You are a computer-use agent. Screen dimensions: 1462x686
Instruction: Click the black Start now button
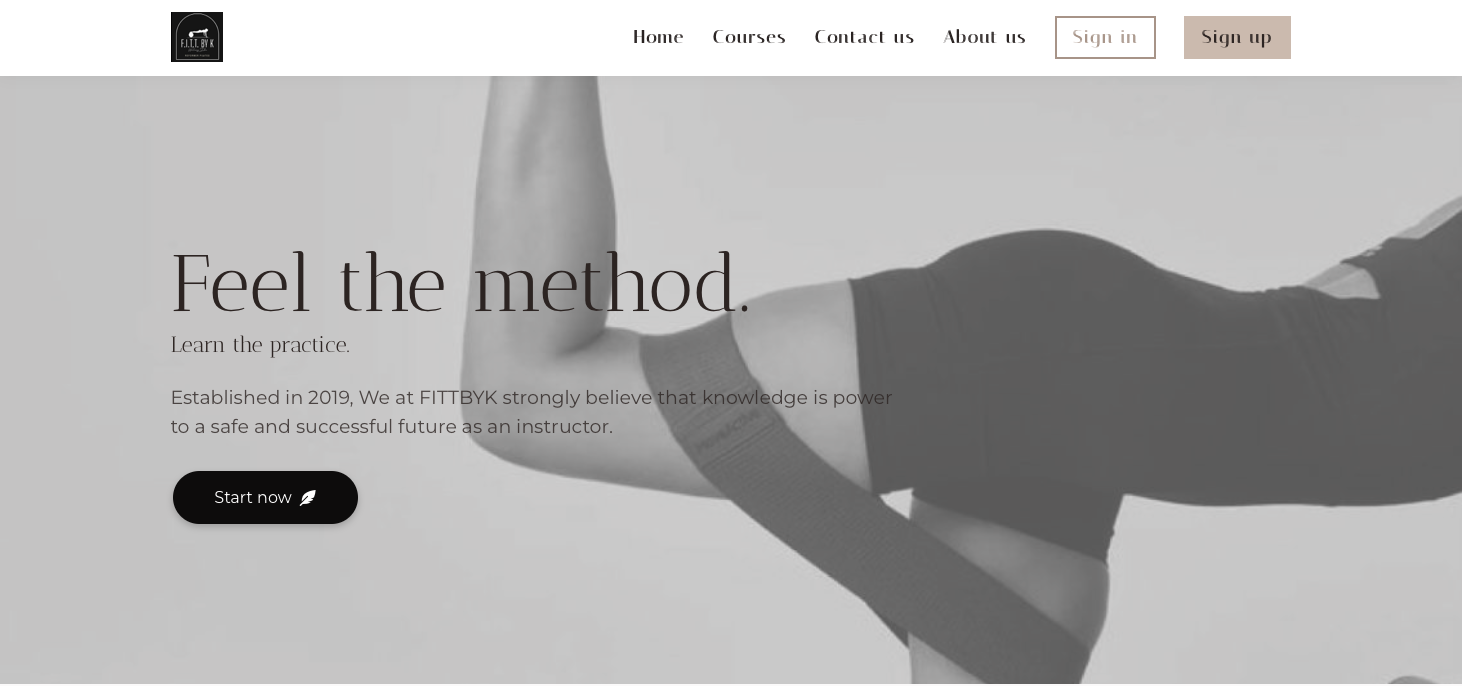click(x=265, y=497)
